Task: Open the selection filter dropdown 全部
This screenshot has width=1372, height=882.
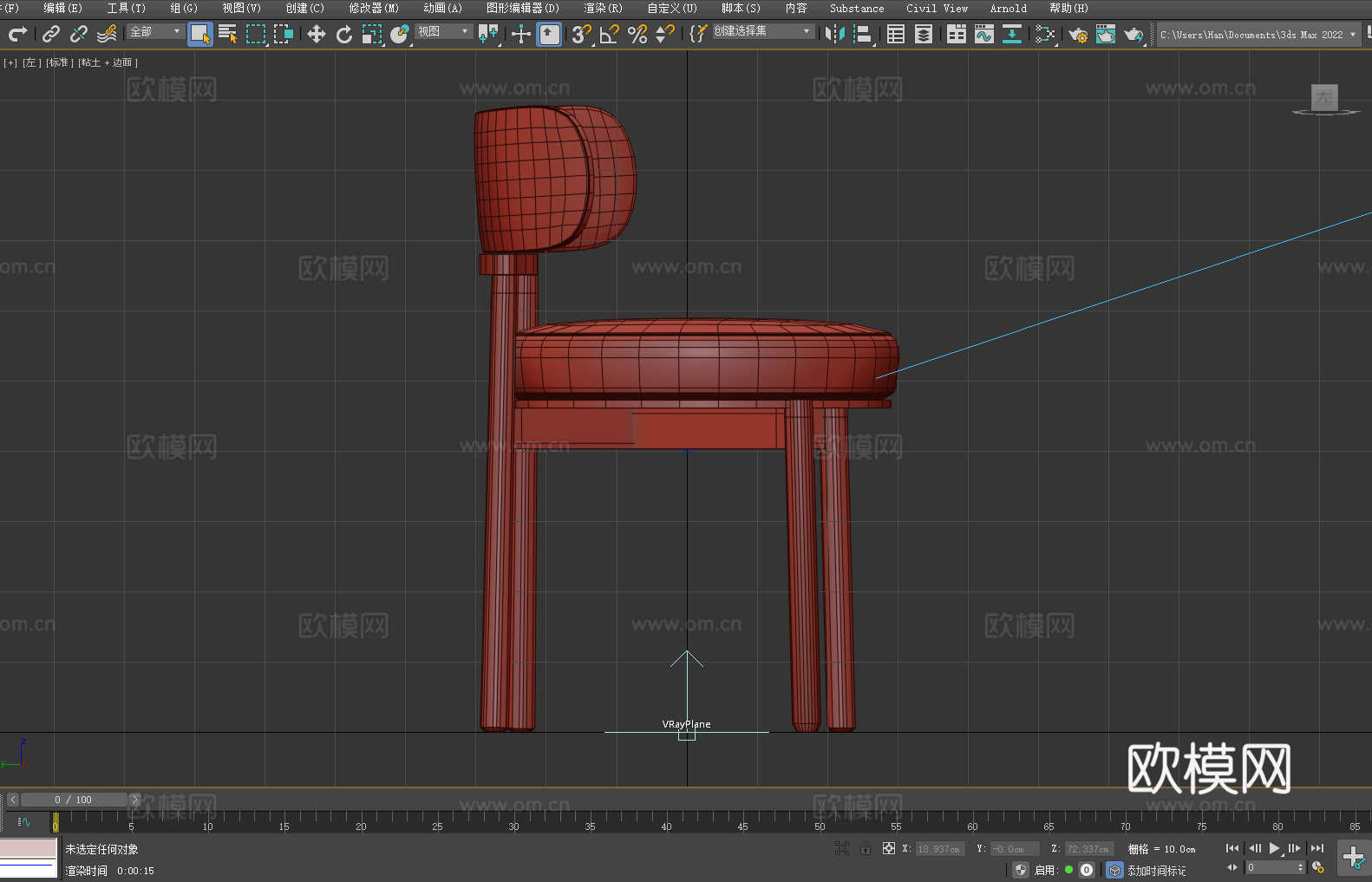Action: (x=155, y=31)
